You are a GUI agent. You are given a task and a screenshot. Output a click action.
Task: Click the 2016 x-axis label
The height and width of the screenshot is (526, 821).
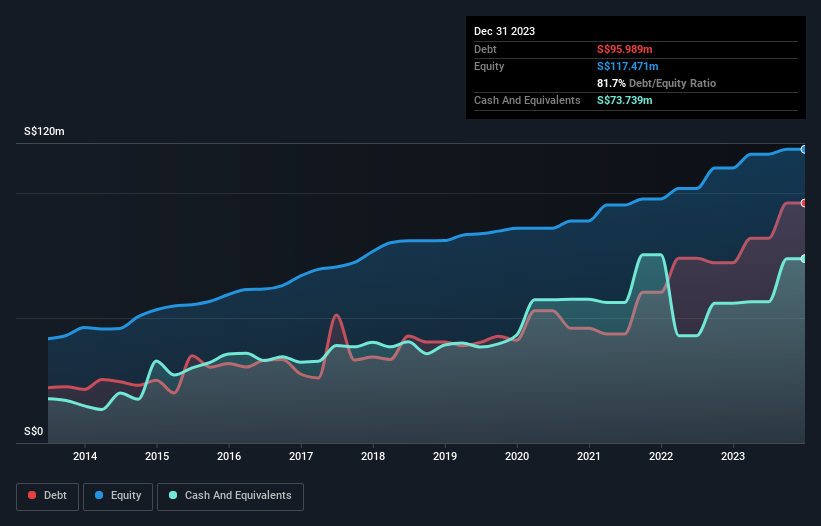pyautogui.click(x=229, y=456)
